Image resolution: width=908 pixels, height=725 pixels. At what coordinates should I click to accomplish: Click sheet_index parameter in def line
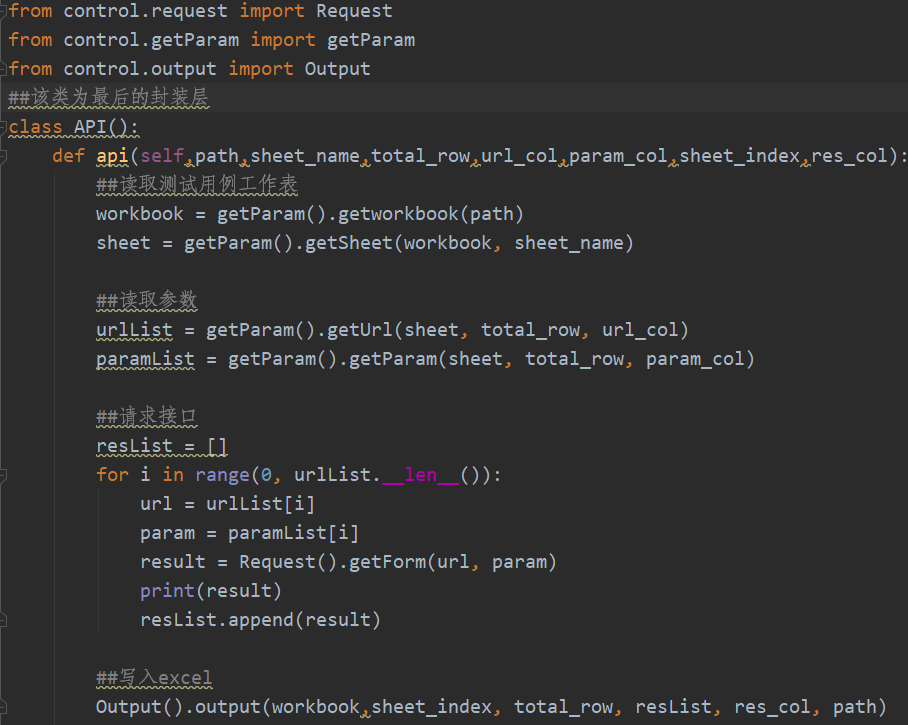(x=739, y=156)
